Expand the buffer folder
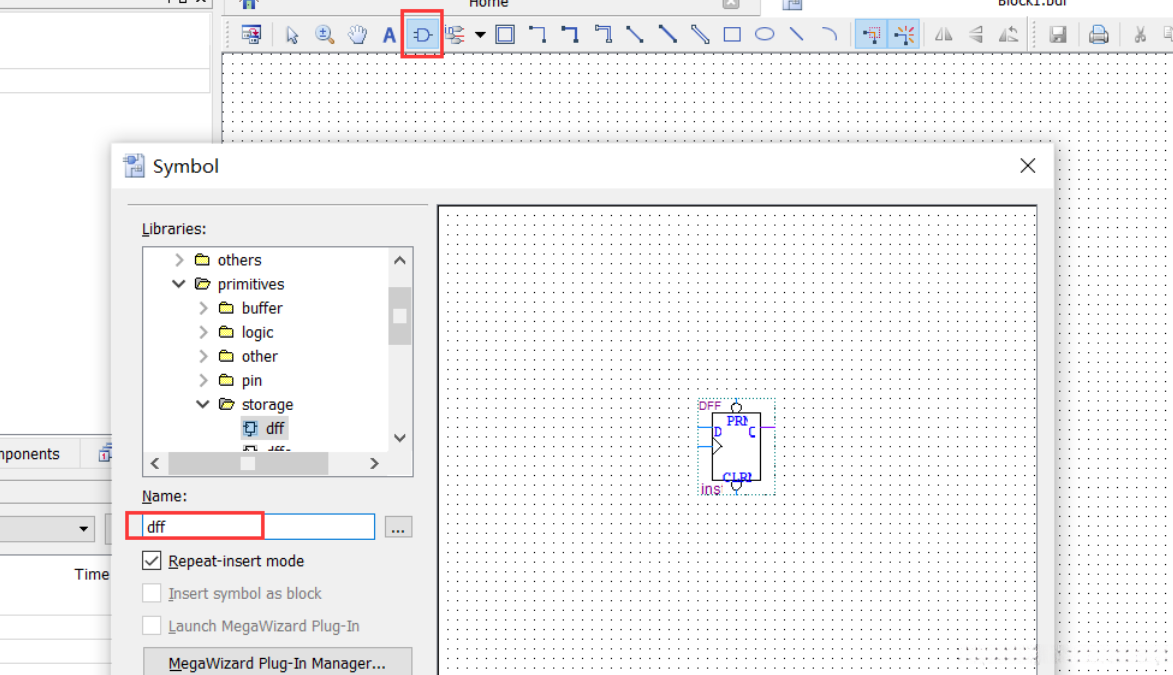This screenshot has height=675, width=1173. (203, 308)
